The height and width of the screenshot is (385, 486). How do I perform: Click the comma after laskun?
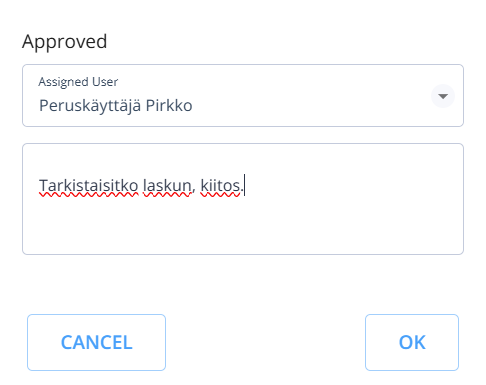pyautogui.click(x=193, y=191)
